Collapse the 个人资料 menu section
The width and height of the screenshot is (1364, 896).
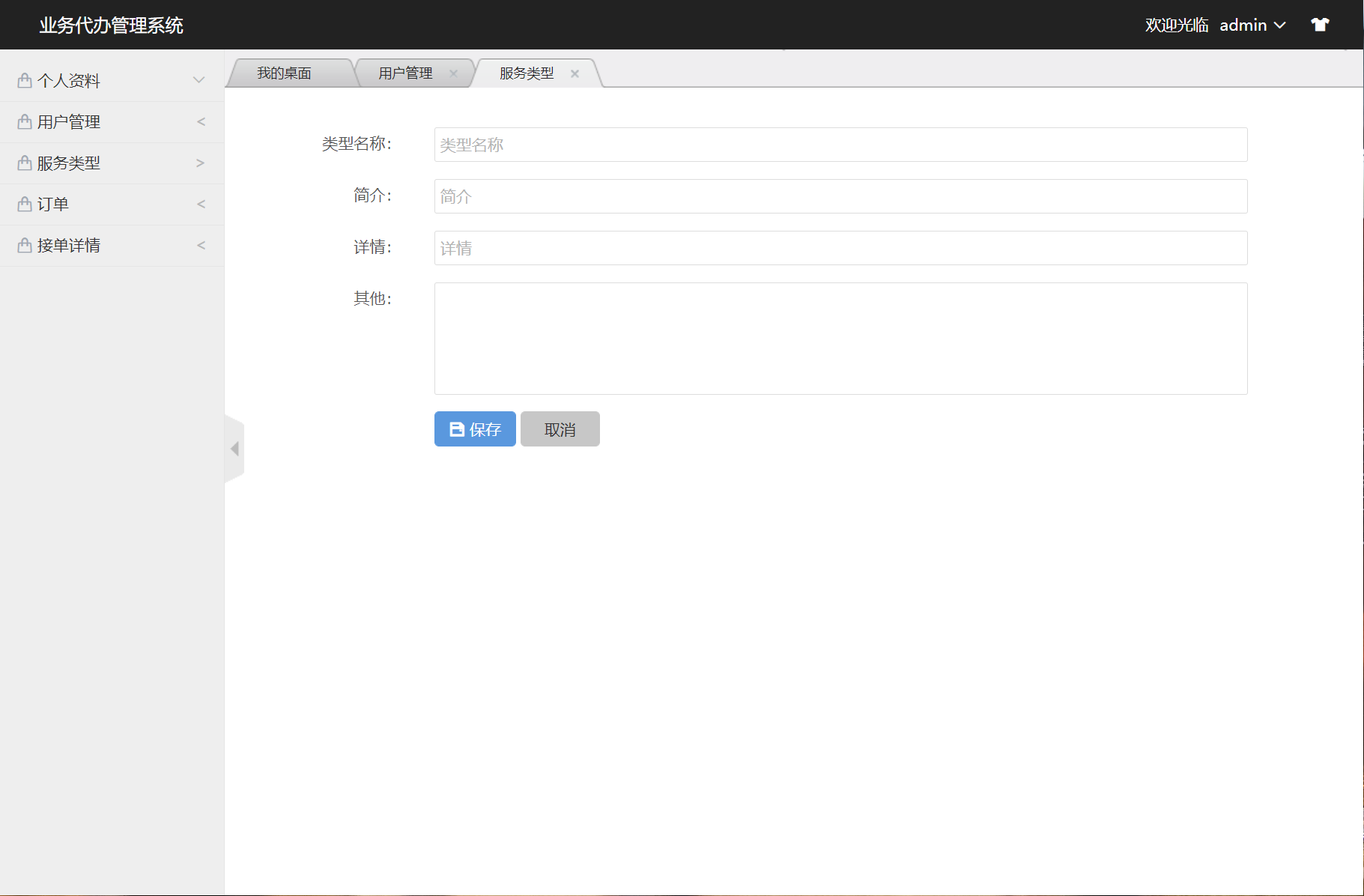[x=198, y=79]
